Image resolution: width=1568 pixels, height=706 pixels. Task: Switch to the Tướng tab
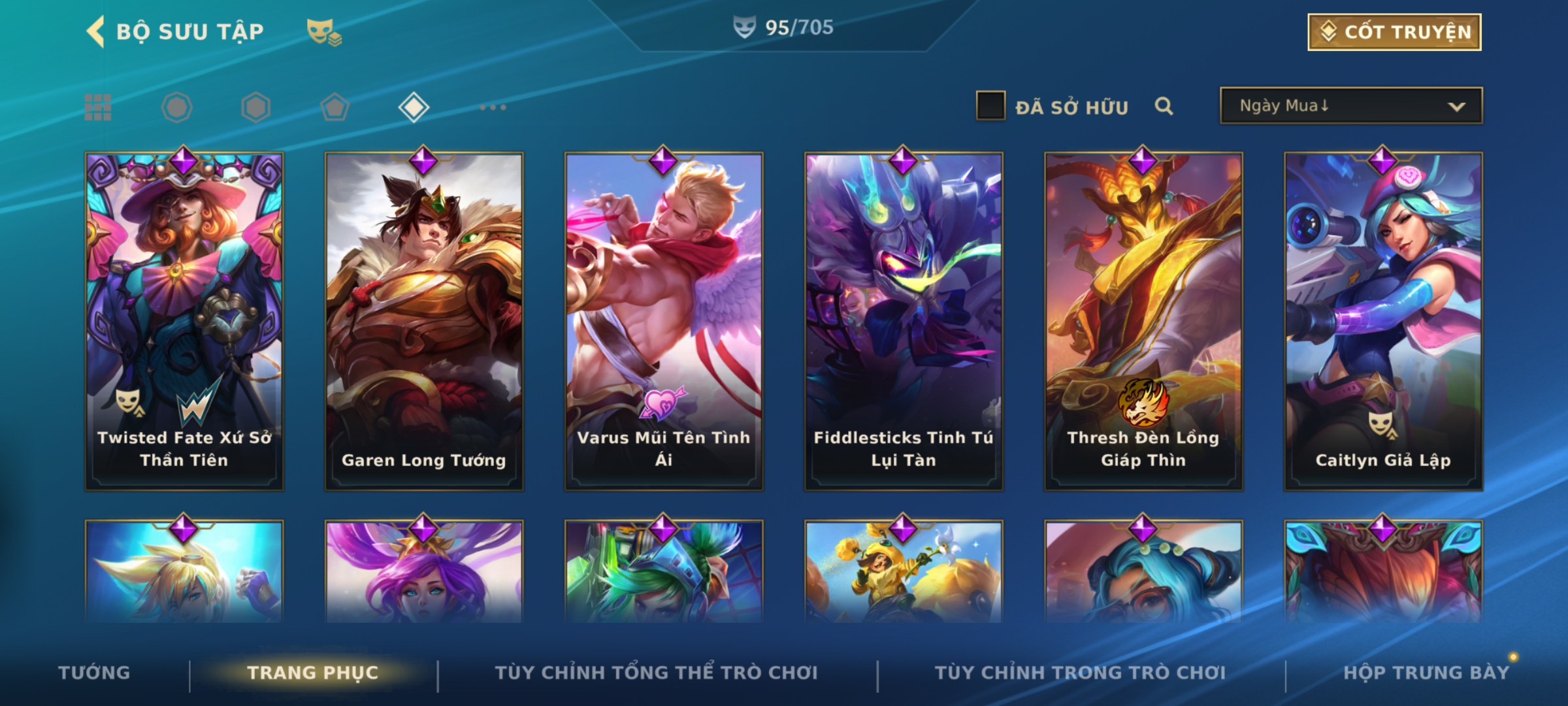click(94, 673)
